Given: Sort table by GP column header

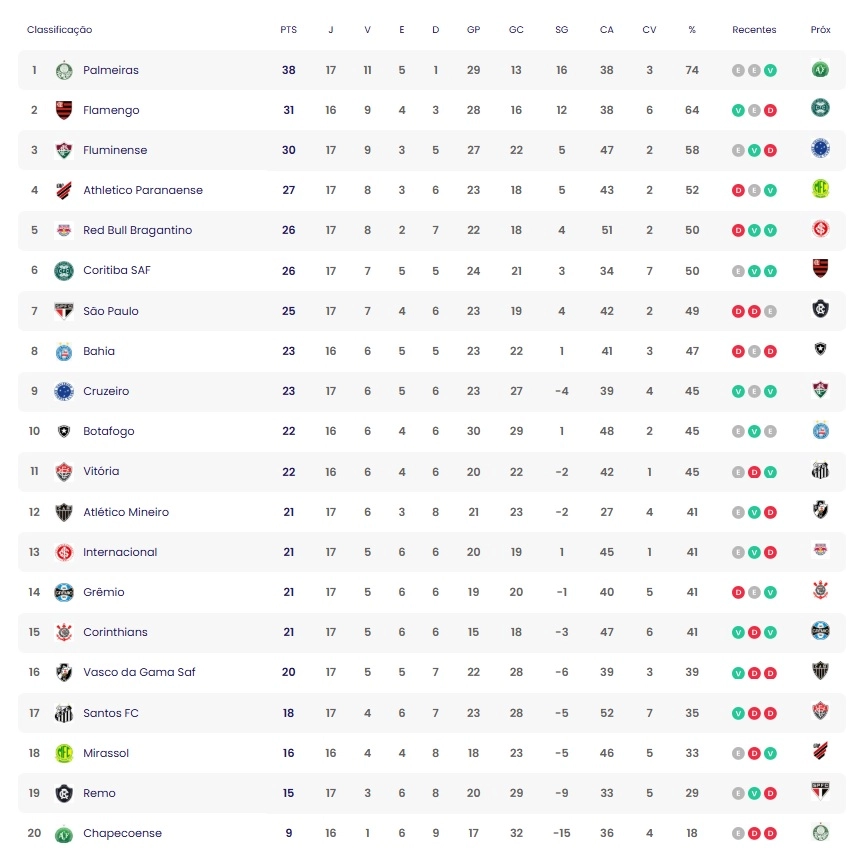Looking at the screenshot, I should point(473,30).
